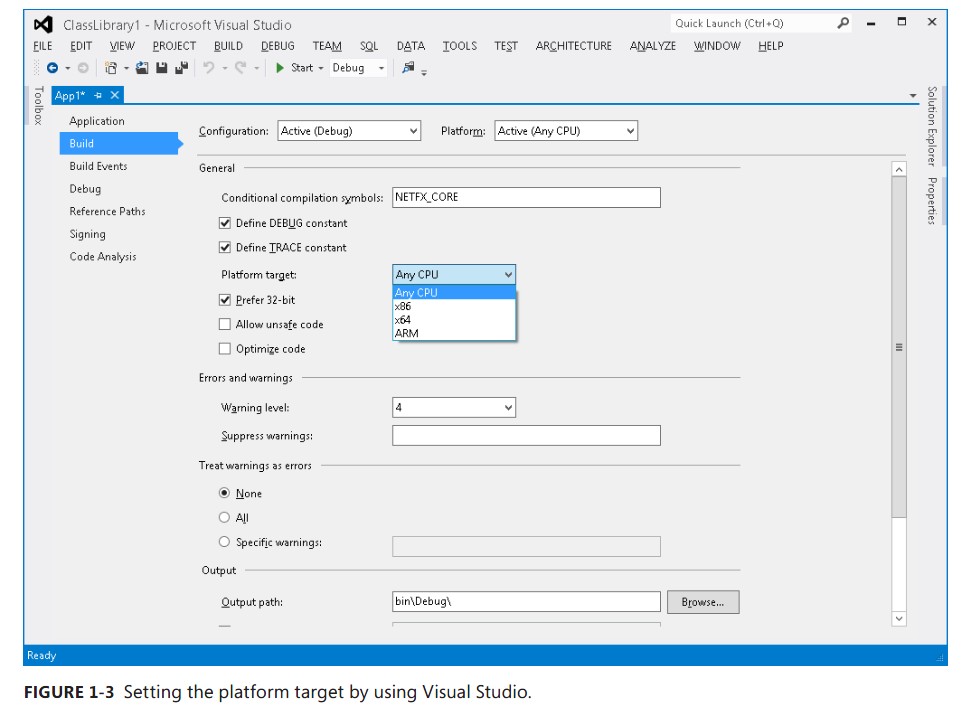
Task: Select the All warnings radio button
Action: coord(225,518)
